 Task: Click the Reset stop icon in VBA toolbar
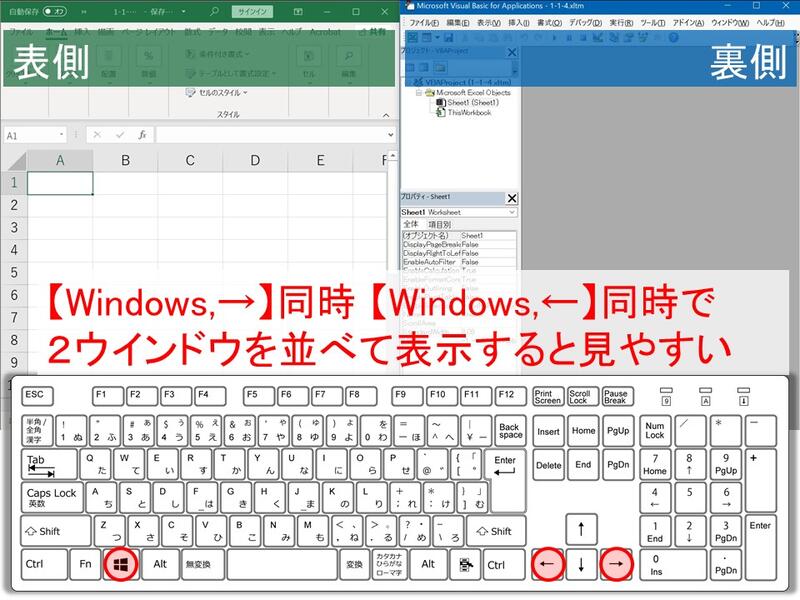pos(583,38)
